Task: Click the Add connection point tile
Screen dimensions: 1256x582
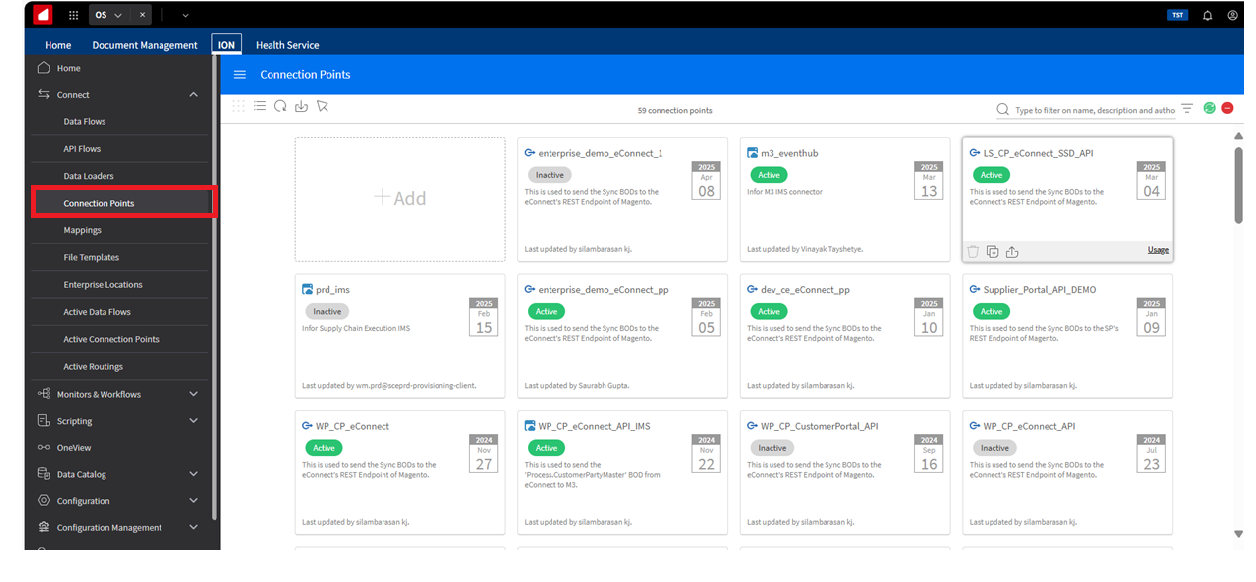Action: (x=400, y=199)
